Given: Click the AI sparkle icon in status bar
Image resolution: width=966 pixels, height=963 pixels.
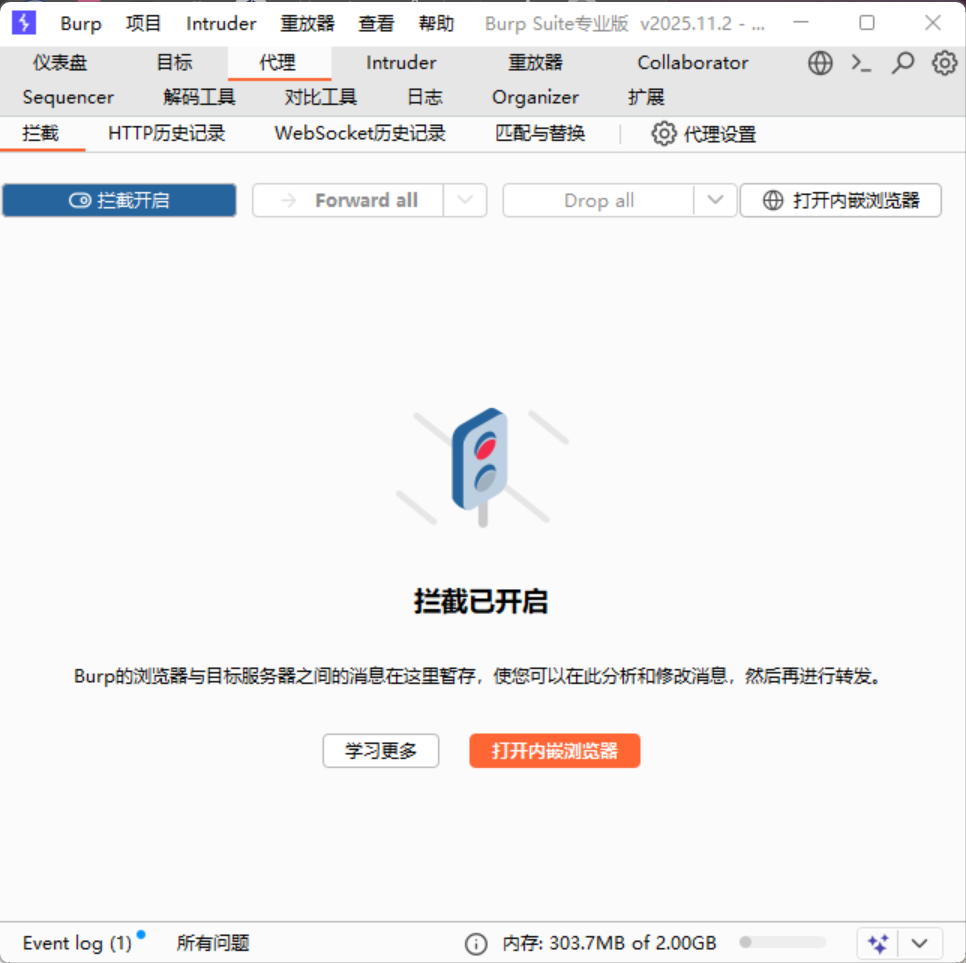Looking at the screenshot, I should point(878,943).
